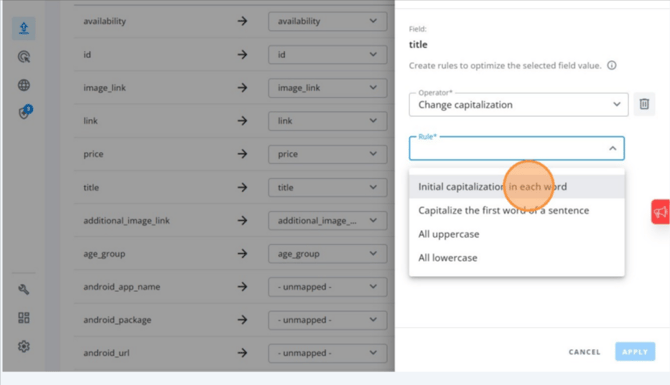
Task: Click the arrow in age_group row
Action: 242,253
